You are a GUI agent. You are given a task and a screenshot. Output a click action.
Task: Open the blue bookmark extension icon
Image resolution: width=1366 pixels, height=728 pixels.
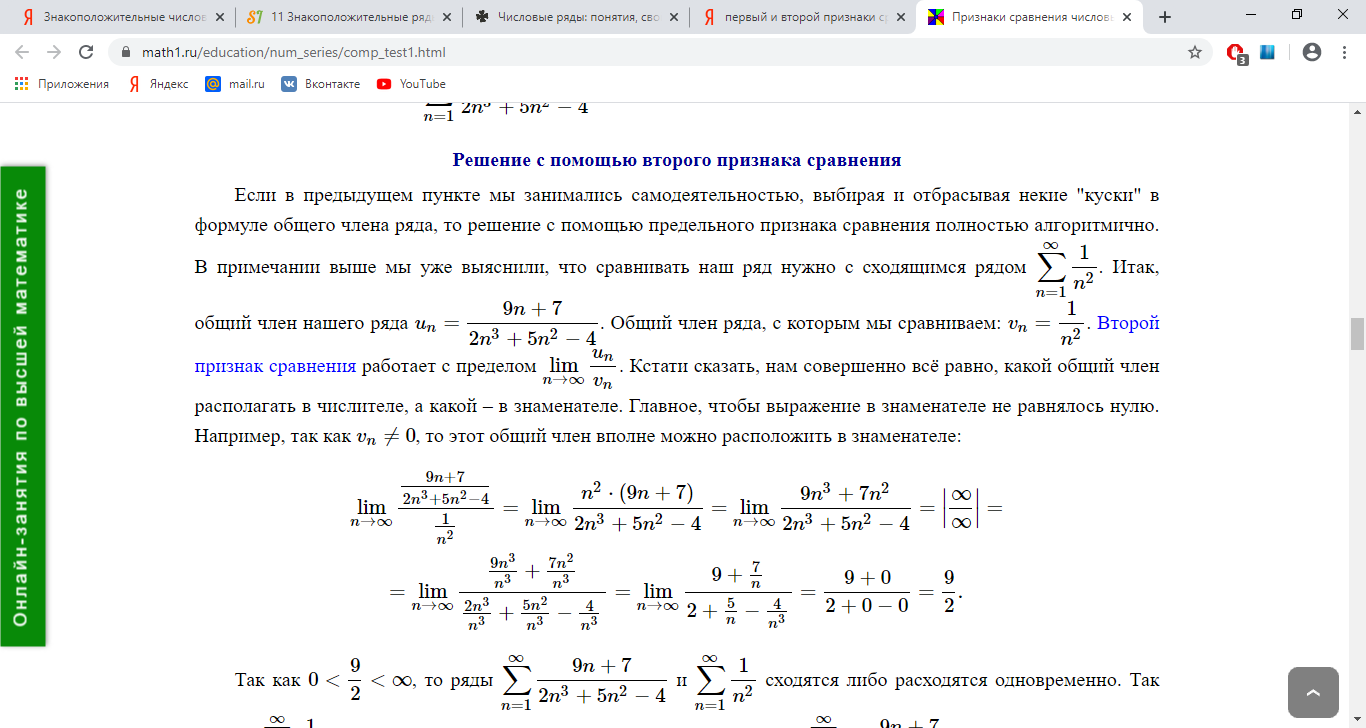[x=1267, y=52]
